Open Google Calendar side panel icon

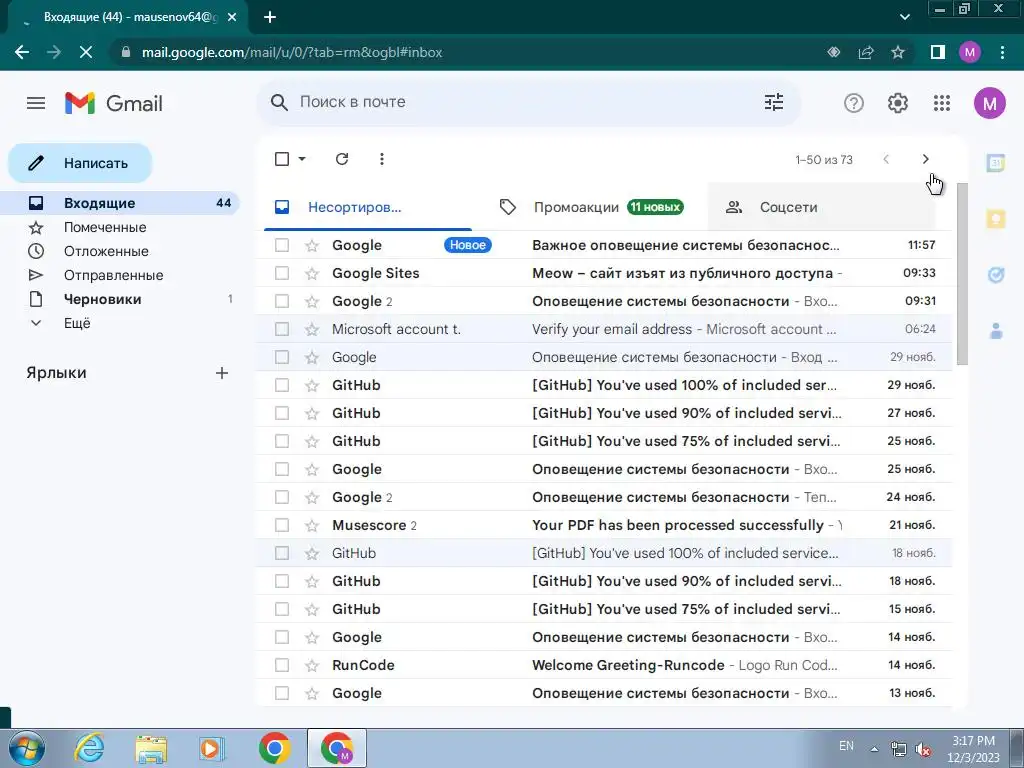coord(995,163)
